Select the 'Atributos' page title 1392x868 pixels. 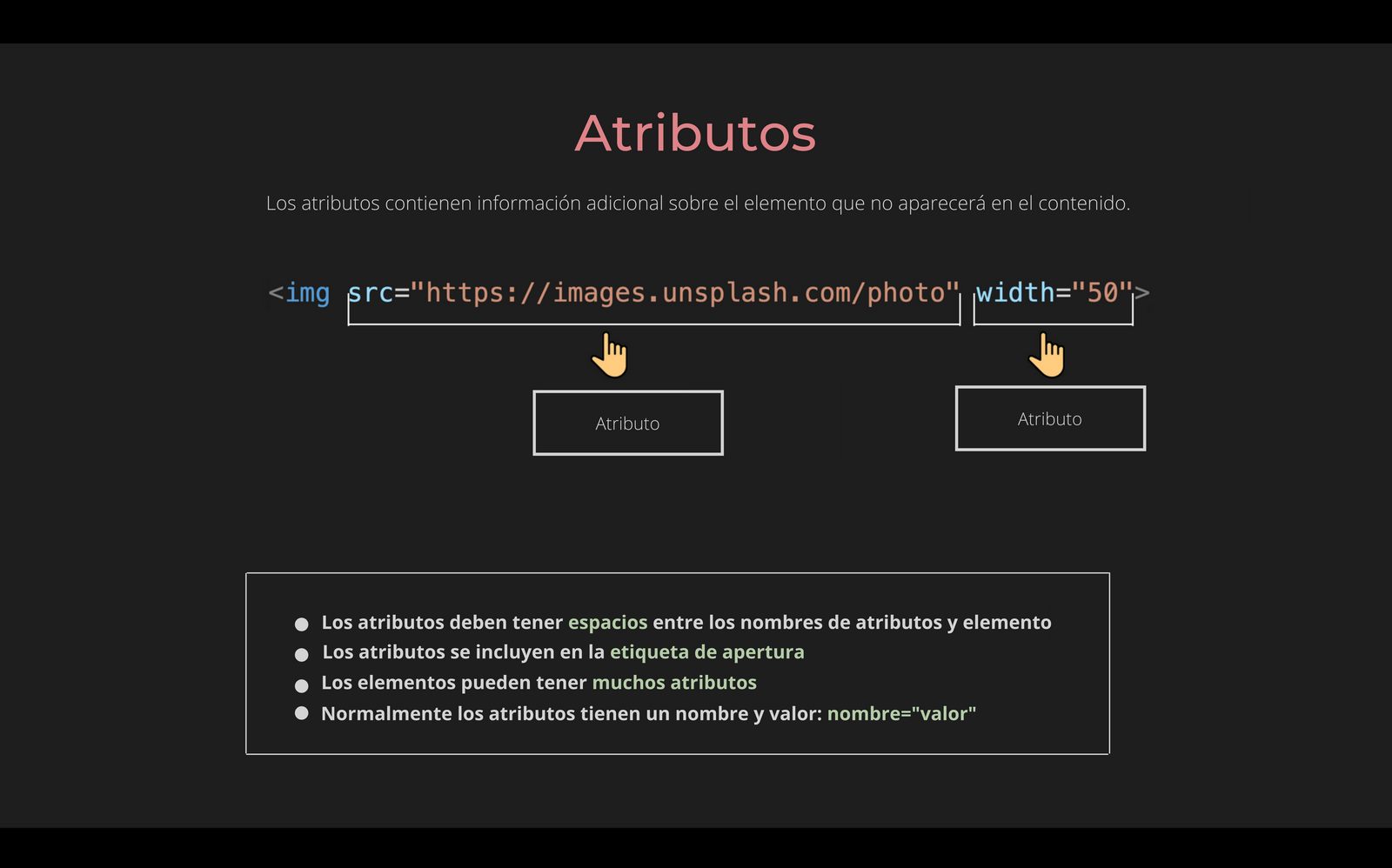695,132
